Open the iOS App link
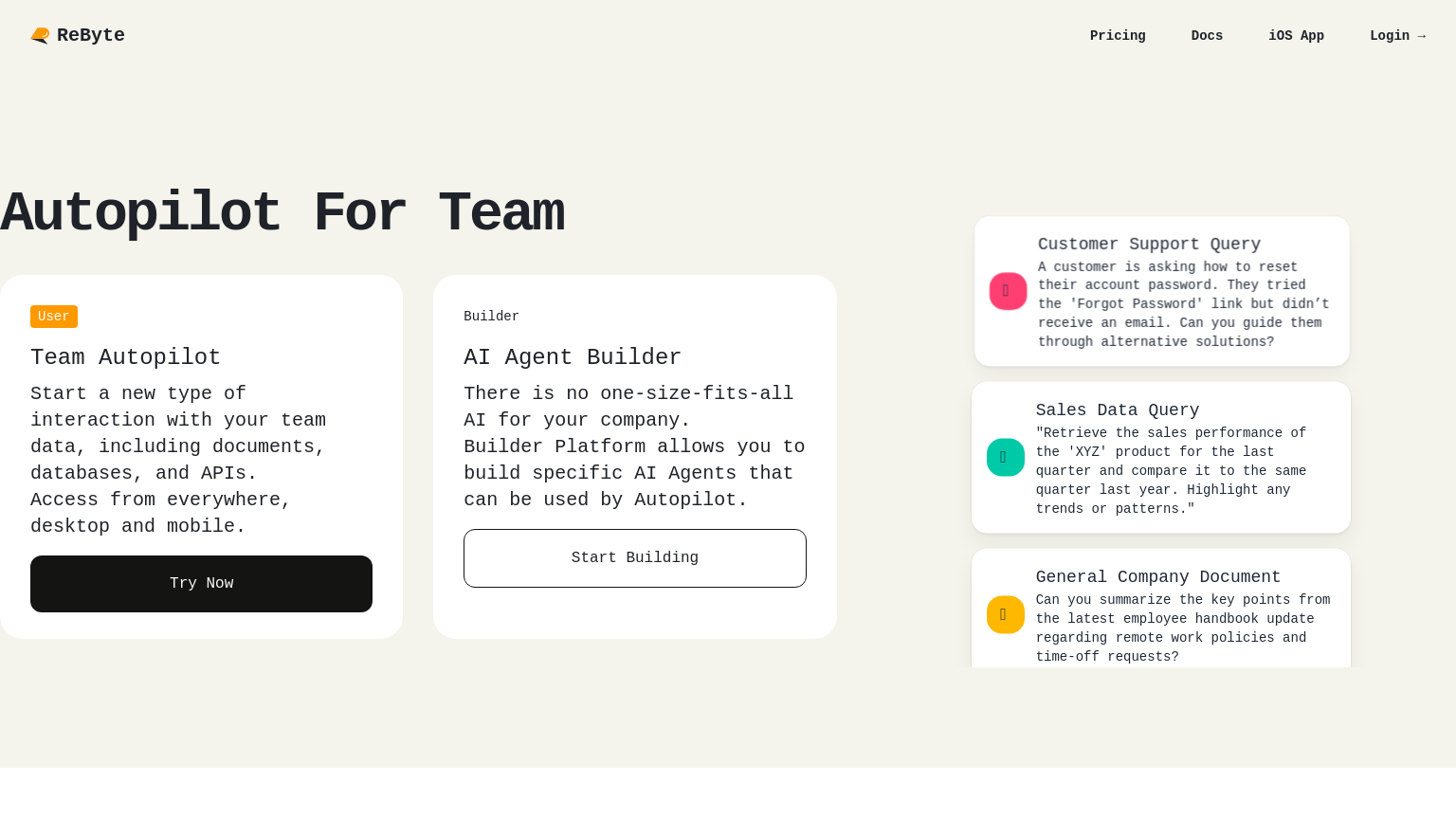1456x819 pixels. click(x=1296, y=36)
